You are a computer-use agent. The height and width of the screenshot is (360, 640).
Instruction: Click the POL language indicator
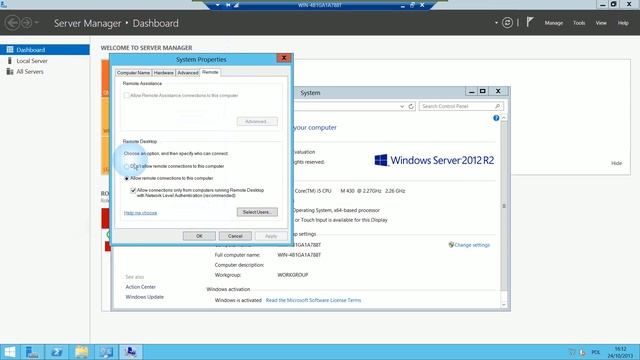(x=596, y=352)
